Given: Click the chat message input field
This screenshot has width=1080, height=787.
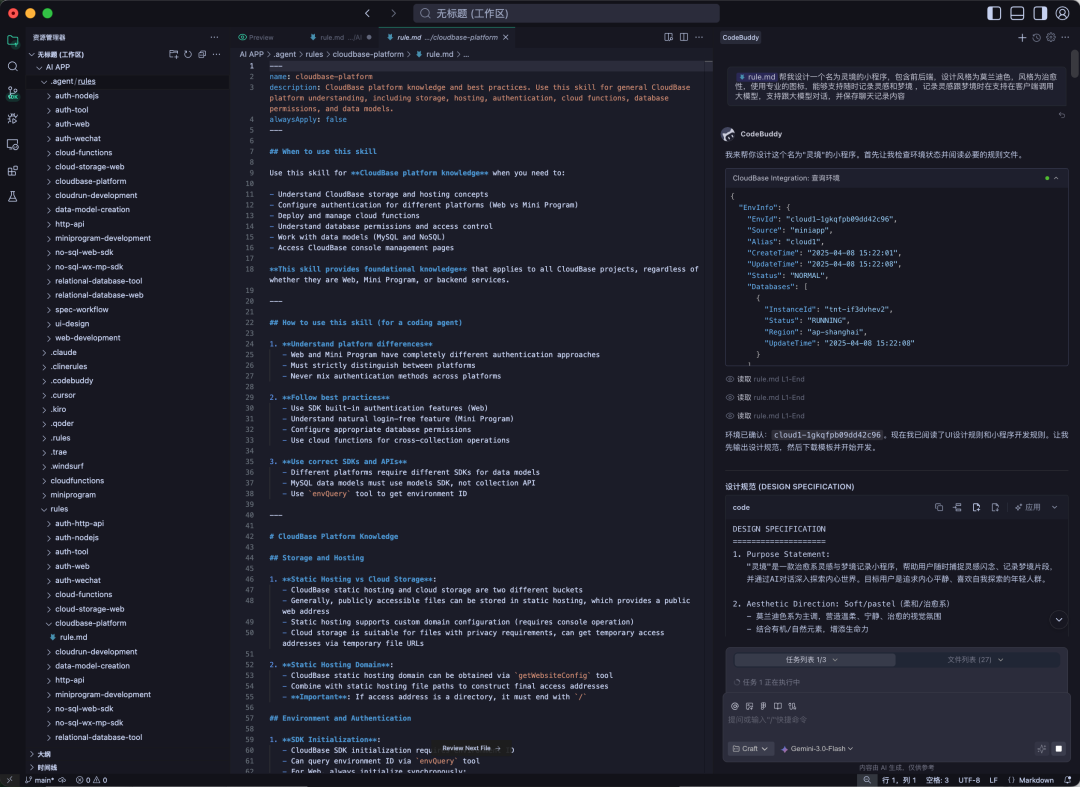Looking at the screenshot, I should [895, 720].
